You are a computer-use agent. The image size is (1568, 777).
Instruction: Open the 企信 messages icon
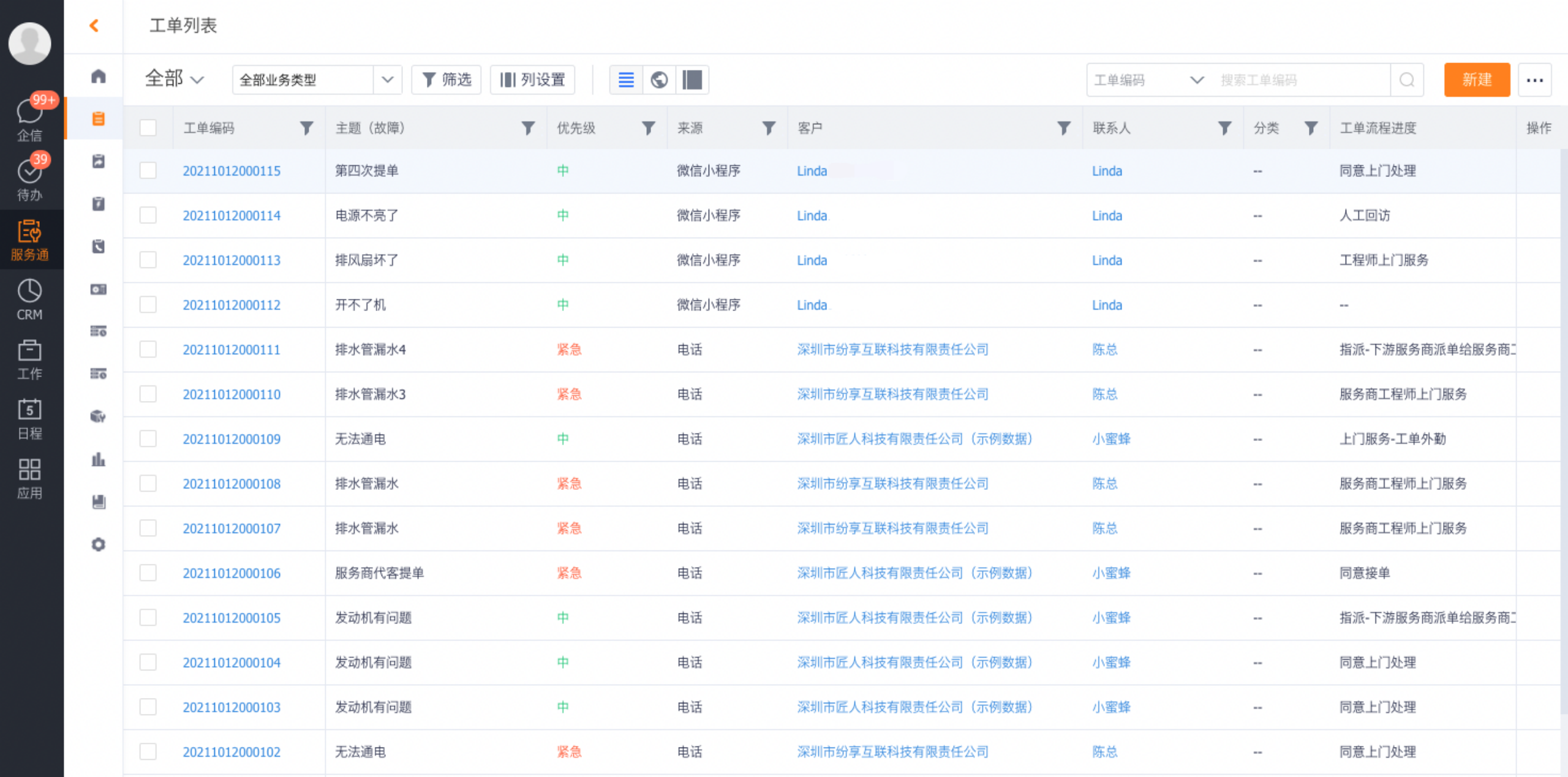[x=29, y=119]
